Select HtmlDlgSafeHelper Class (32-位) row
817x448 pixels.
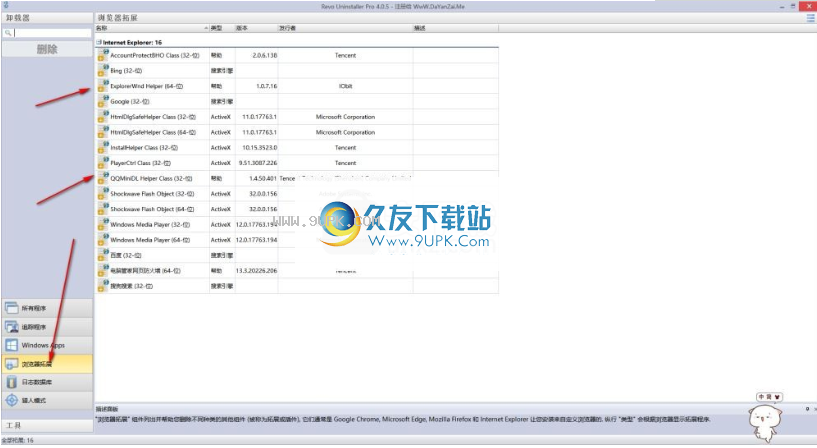click(297, 117)
